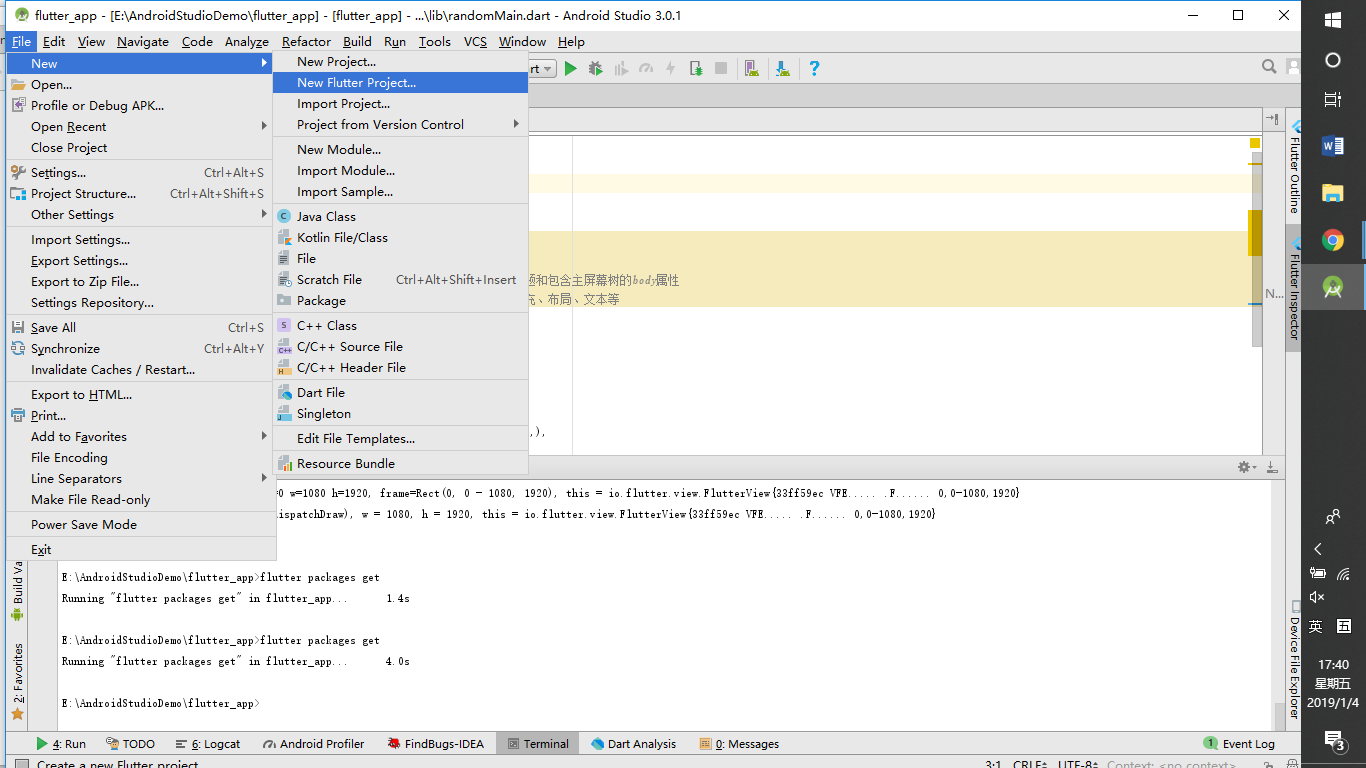Viewport: 1366px width, 768px height.
Task: Open the FindBugs-IDEA tool tab
Action: tap(436, 743)
